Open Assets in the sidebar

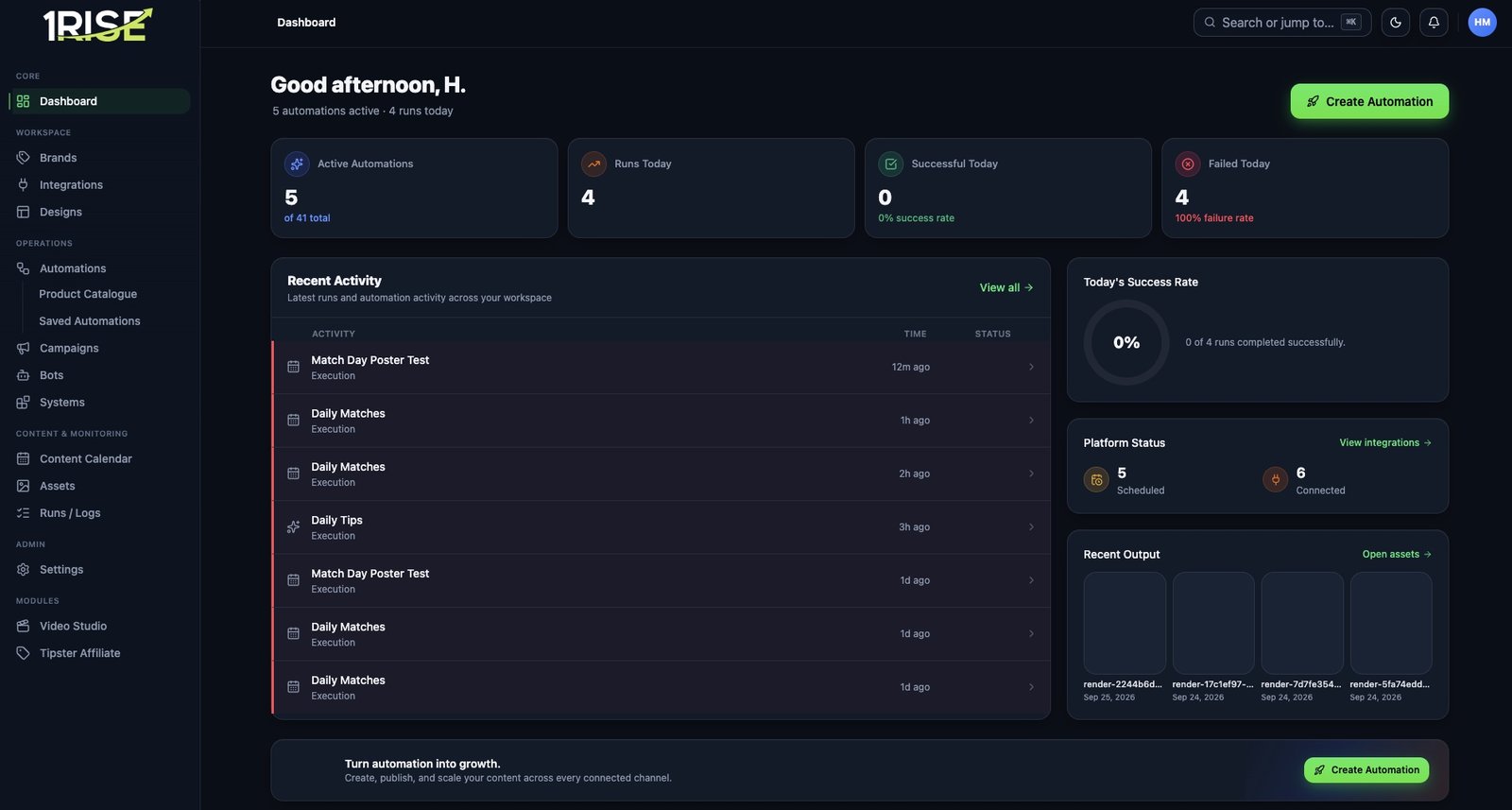point(100,486)
